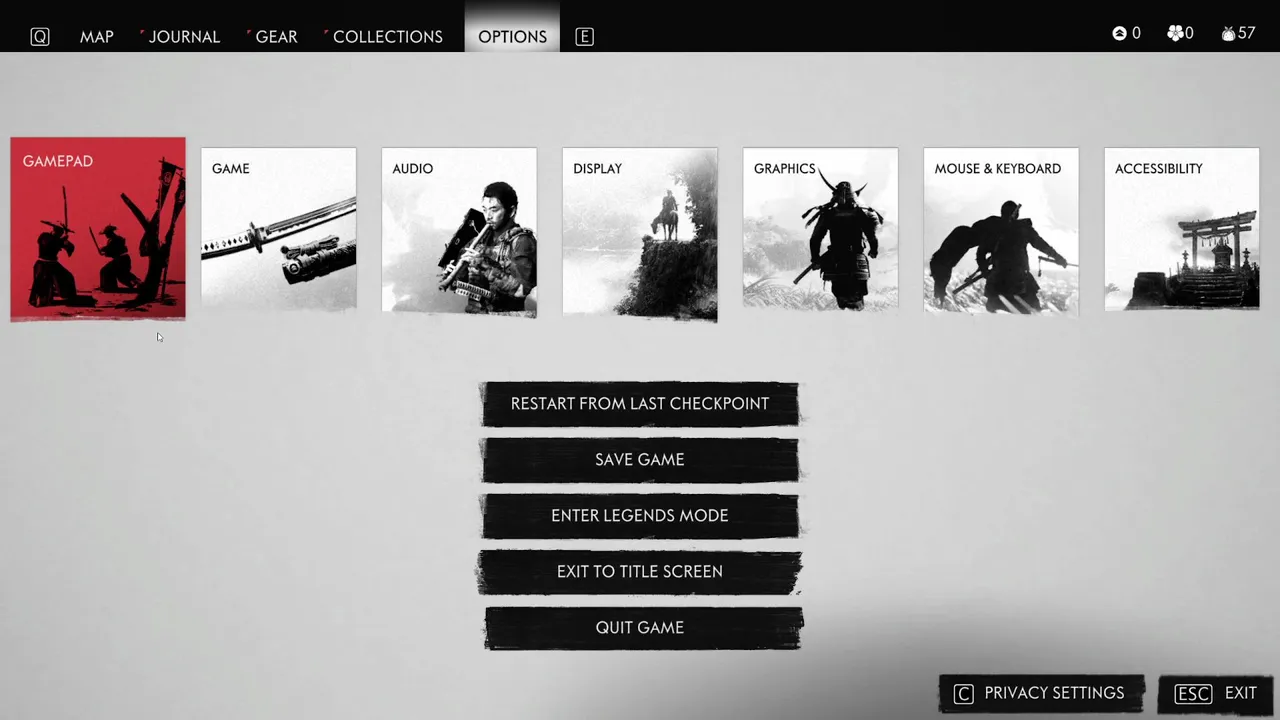Open the Accessibility settings card

pyautogui.click(x=1182, y=229)
